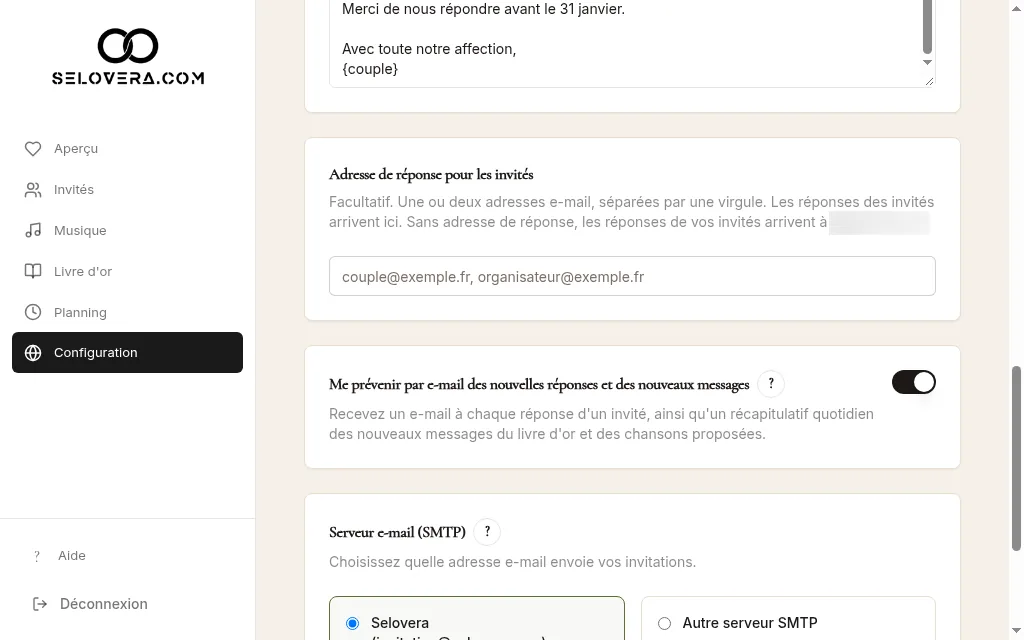Click the page vertical scrollbar thumb
1024x640 pixels.
[x=1016, y=458]
